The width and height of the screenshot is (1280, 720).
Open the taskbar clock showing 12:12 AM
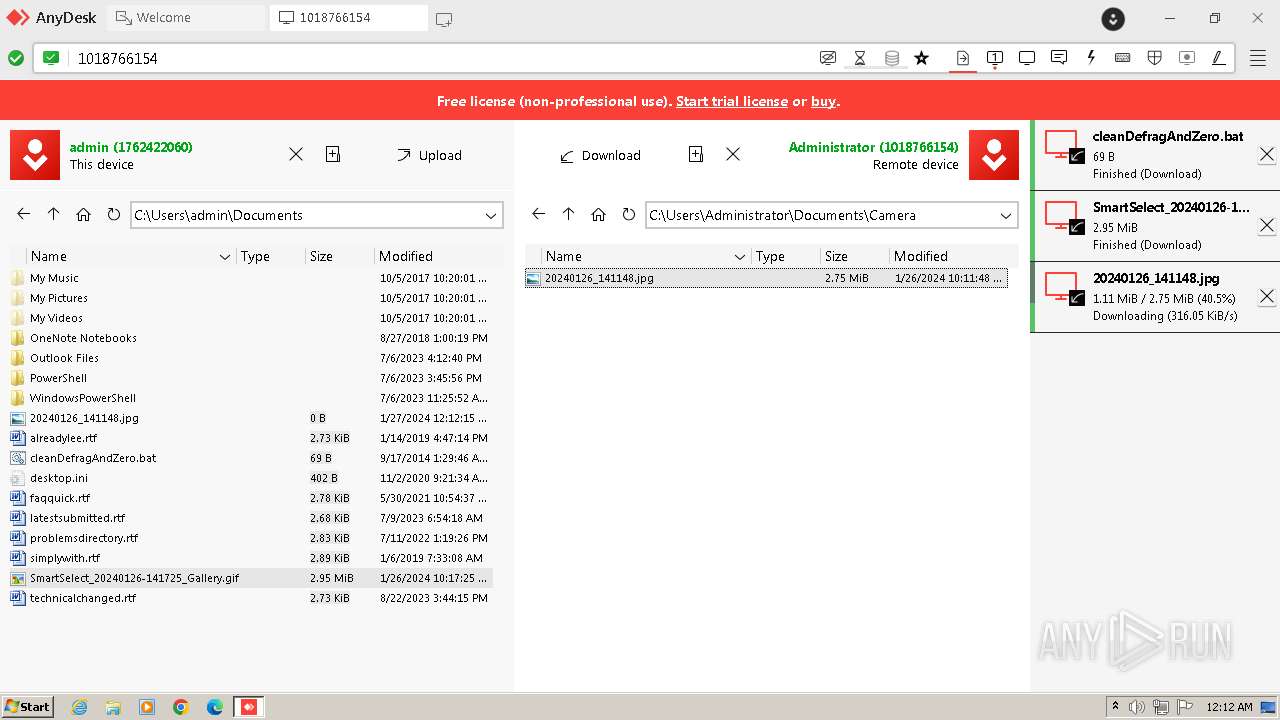[1229, 707]
